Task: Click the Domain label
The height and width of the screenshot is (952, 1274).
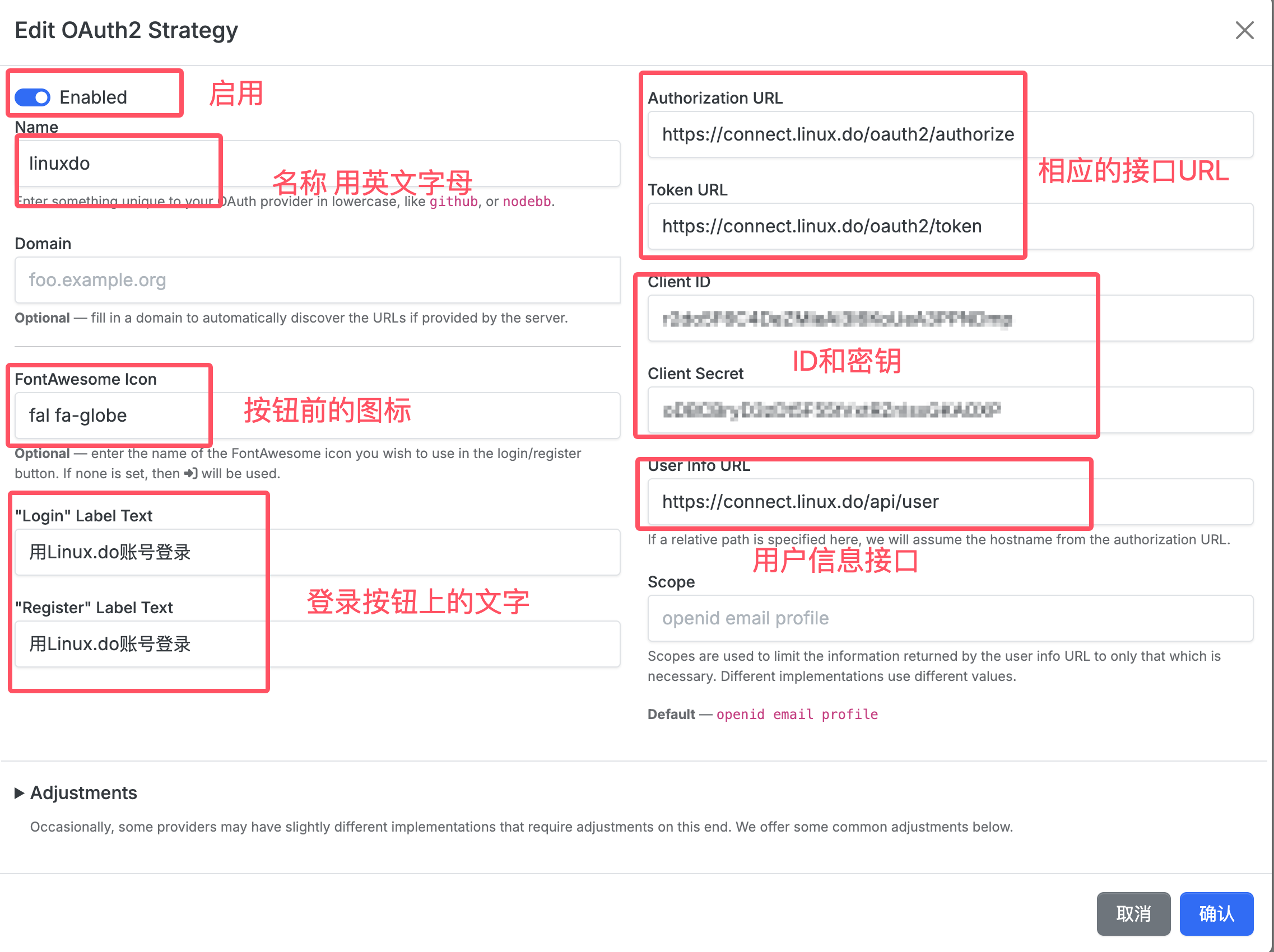Action: coord(43,244)
